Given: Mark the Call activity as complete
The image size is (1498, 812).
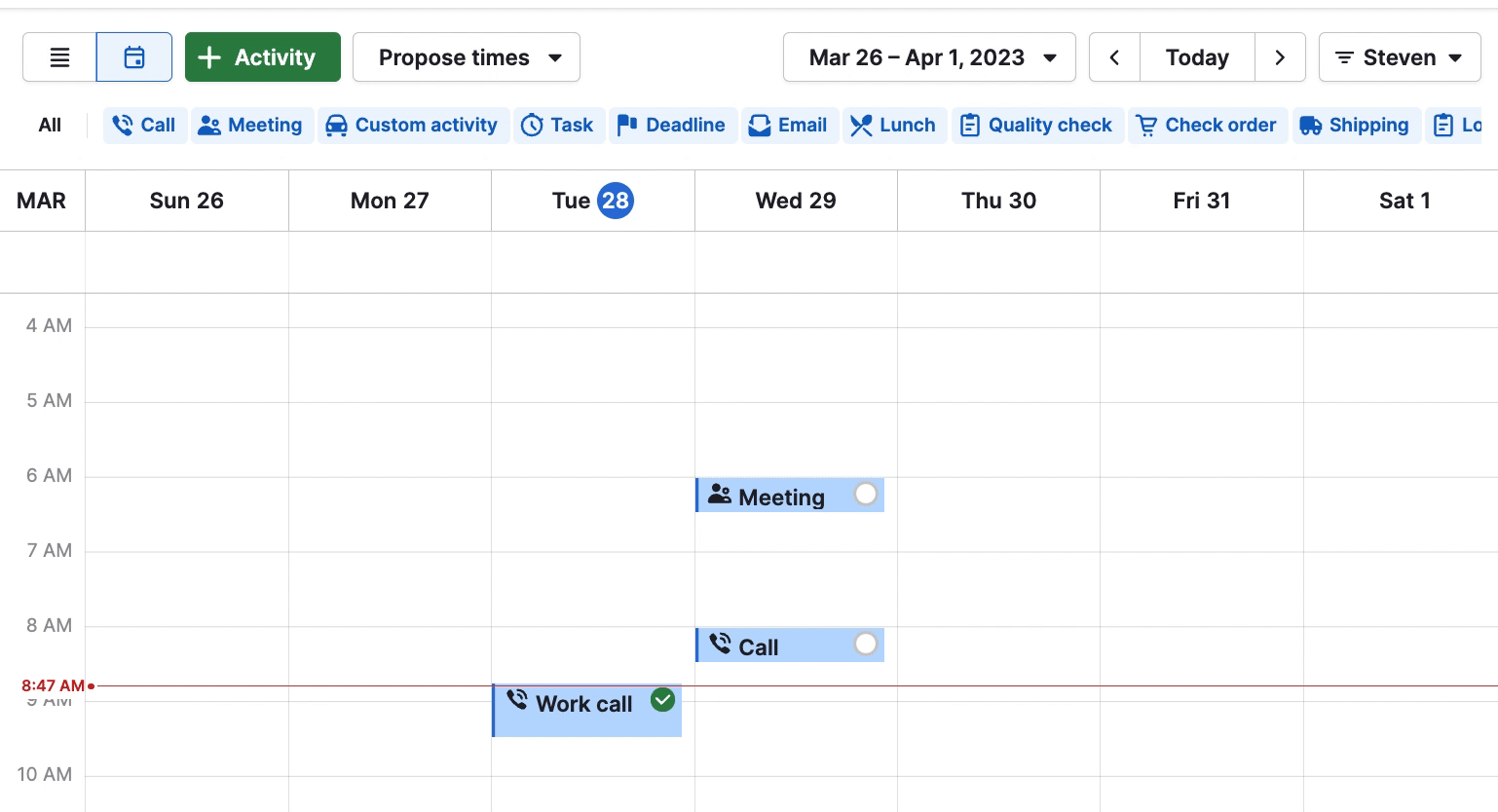Looking at the screenshot, I should click(866, 644).
